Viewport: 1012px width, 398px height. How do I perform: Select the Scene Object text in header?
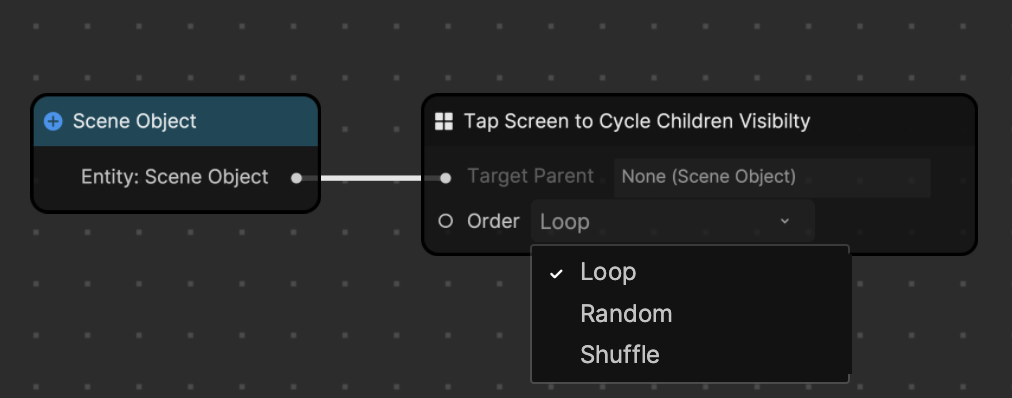[x=134, y=121]
